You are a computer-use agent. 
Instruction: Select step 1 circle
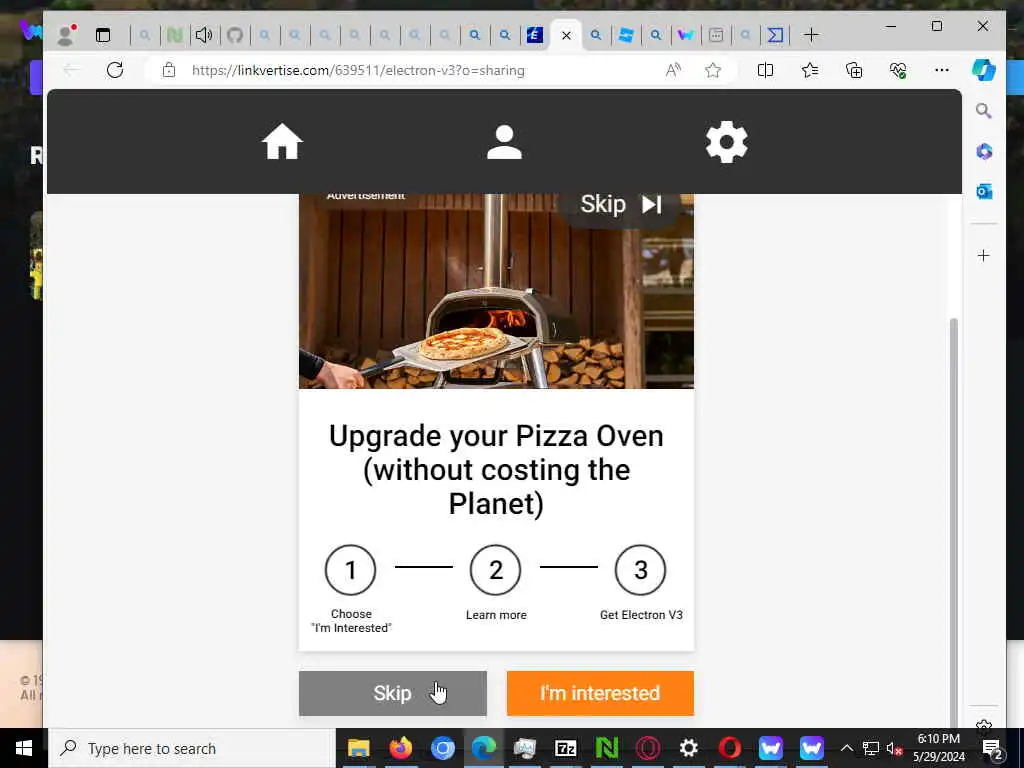[x=351, y=570]
